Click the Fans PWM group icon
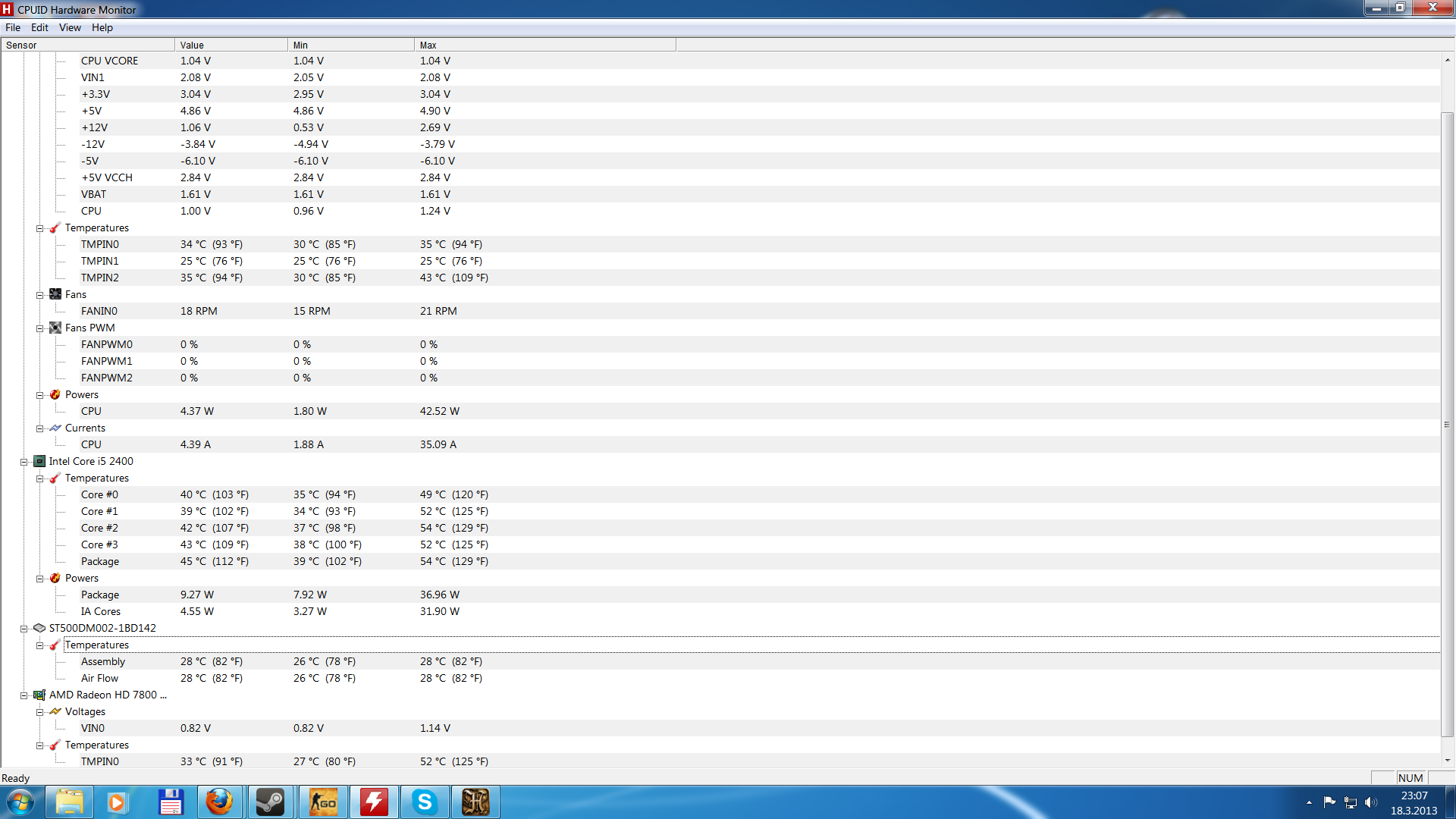 click(x=55, y=328)
